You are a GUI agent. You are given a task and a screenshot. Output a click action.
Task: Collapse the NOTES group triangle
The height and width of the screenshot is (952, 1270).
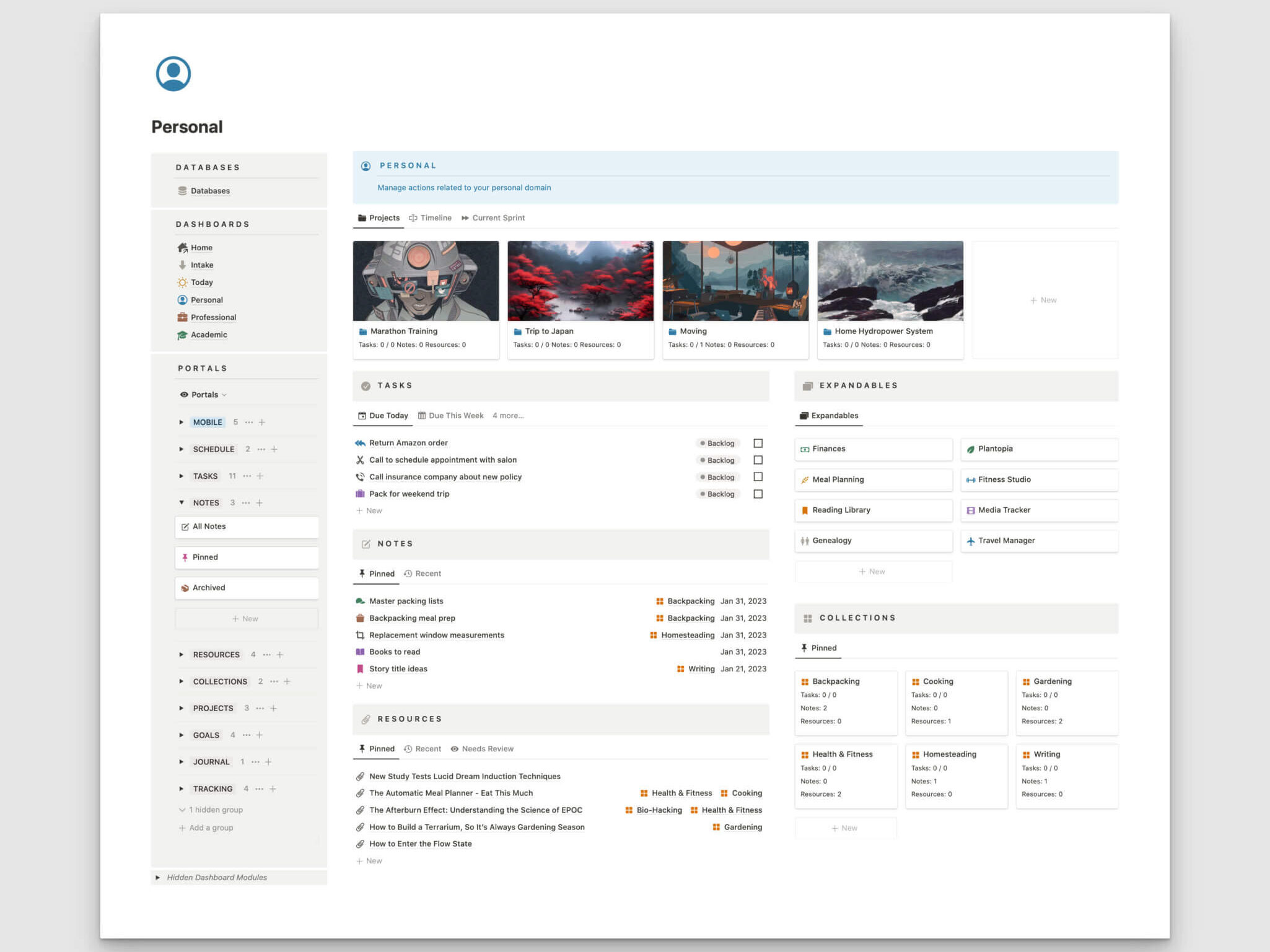click(x=181, y=503)
